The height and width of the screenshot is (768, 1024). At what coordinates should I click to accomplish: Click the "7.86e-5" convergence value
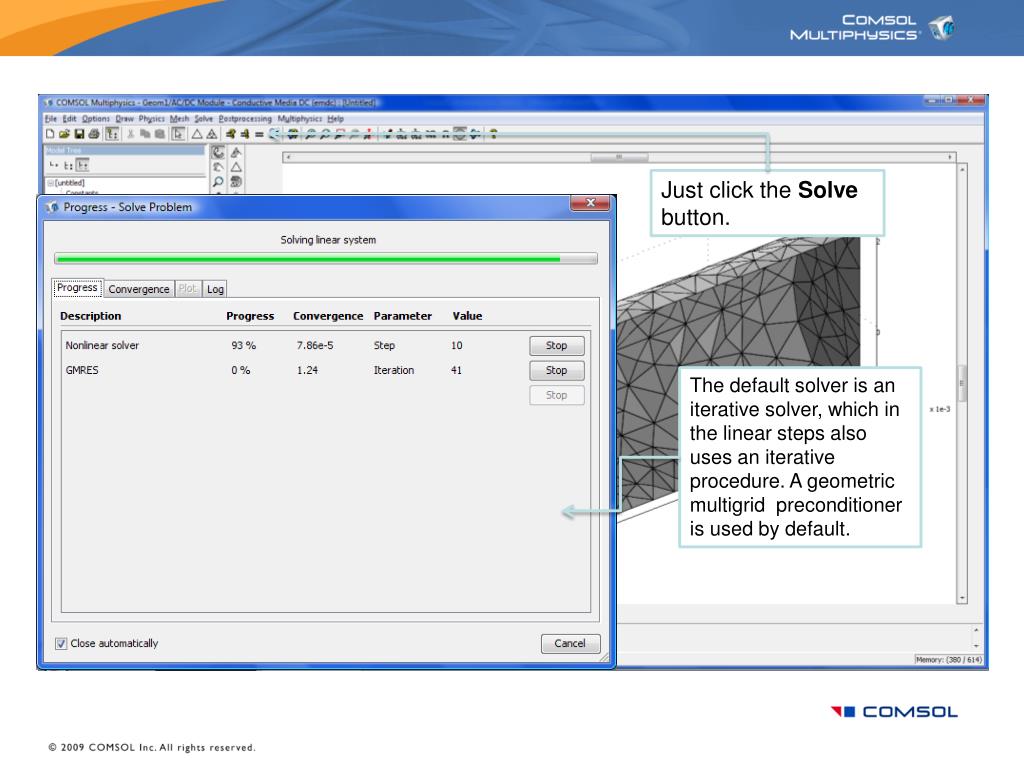[x=315, y=345]
